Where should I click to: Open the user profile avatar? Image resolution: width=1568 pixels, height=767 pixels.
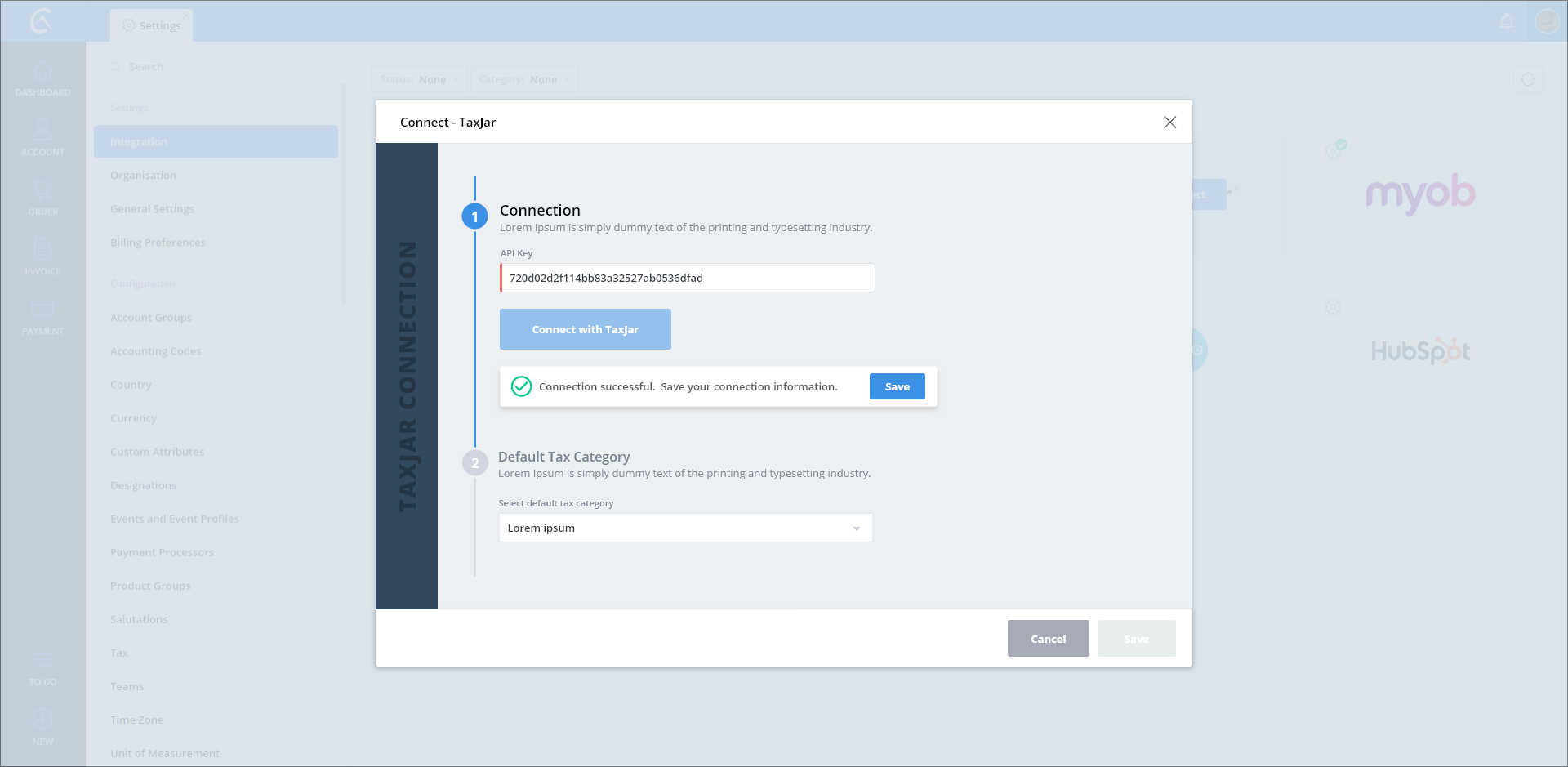[x=1547, y=21]
